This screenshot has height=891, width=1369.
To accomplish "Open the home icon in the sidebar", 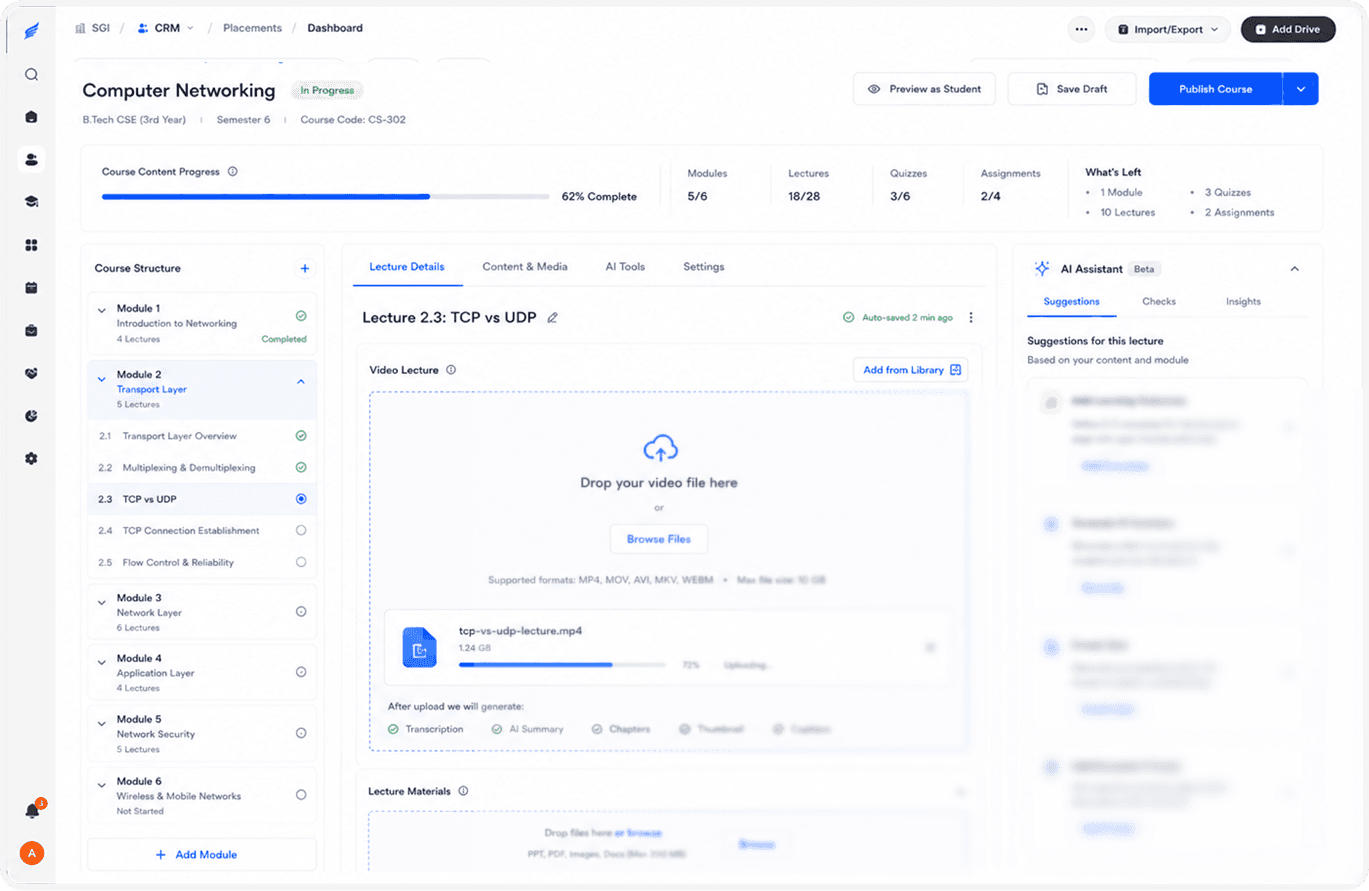I will click(31, 116).
